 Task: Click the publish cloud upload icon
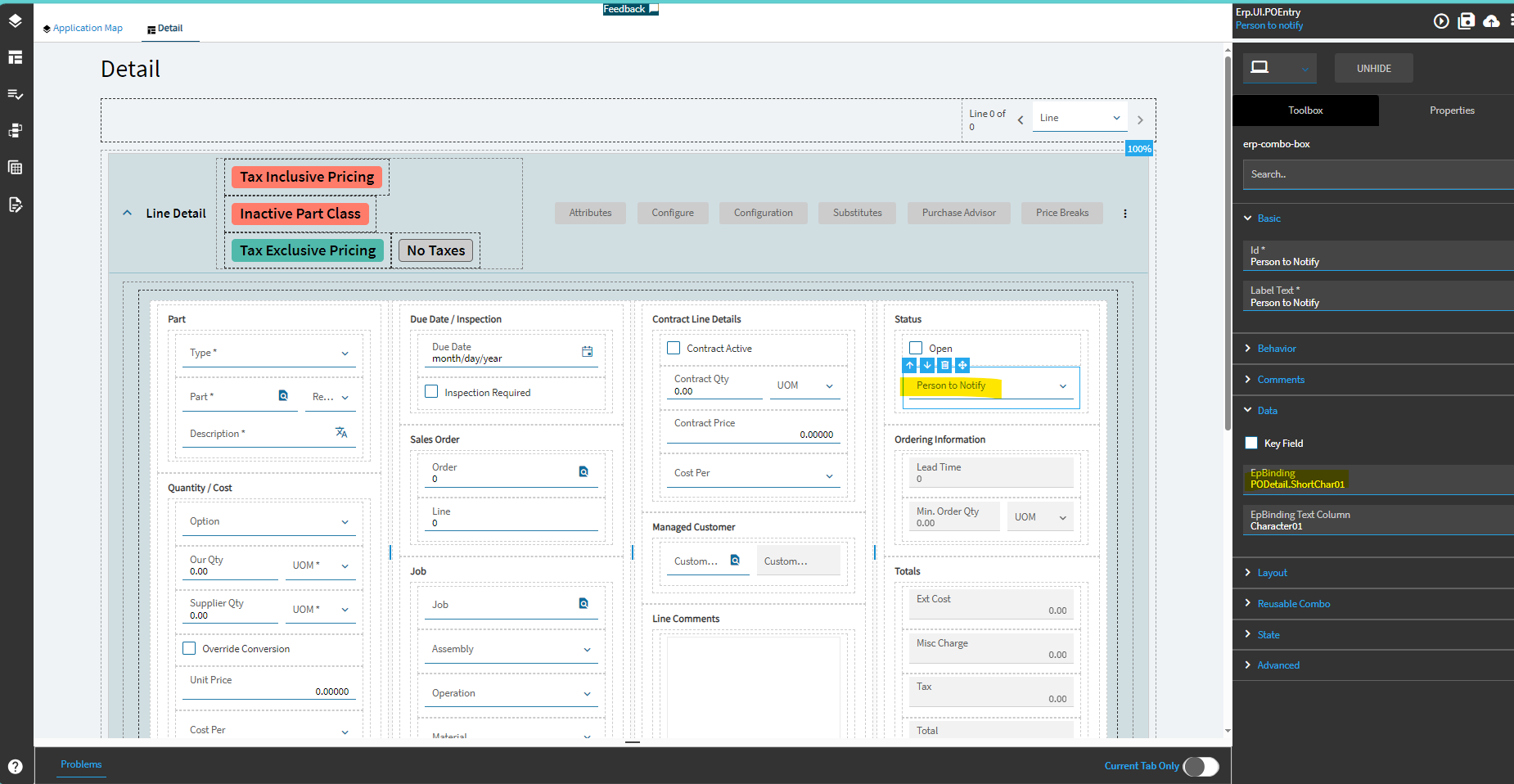click(1492, 21)
